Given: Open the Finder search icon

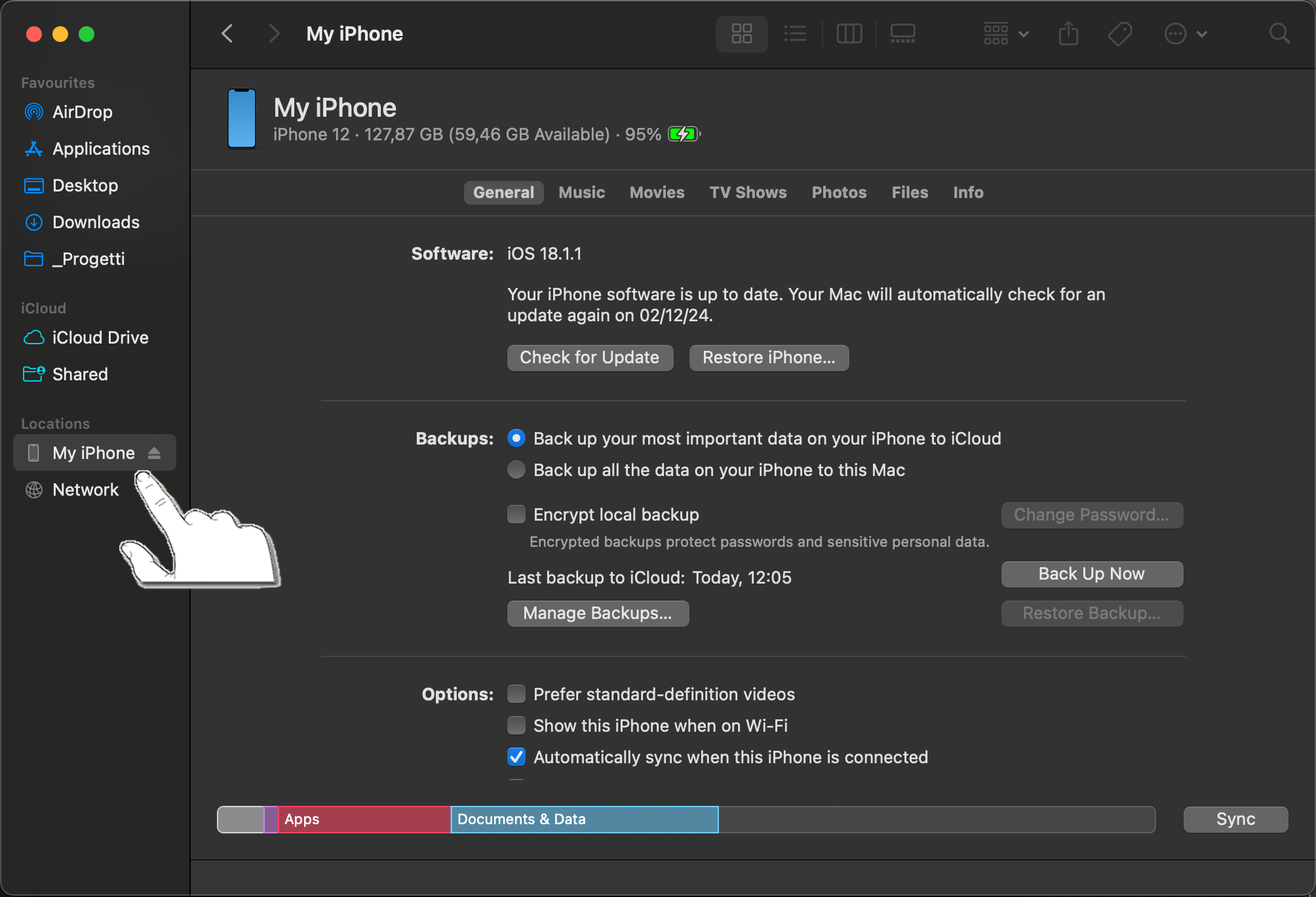Looking at the screenshot, I should [x=1279, y=33].
